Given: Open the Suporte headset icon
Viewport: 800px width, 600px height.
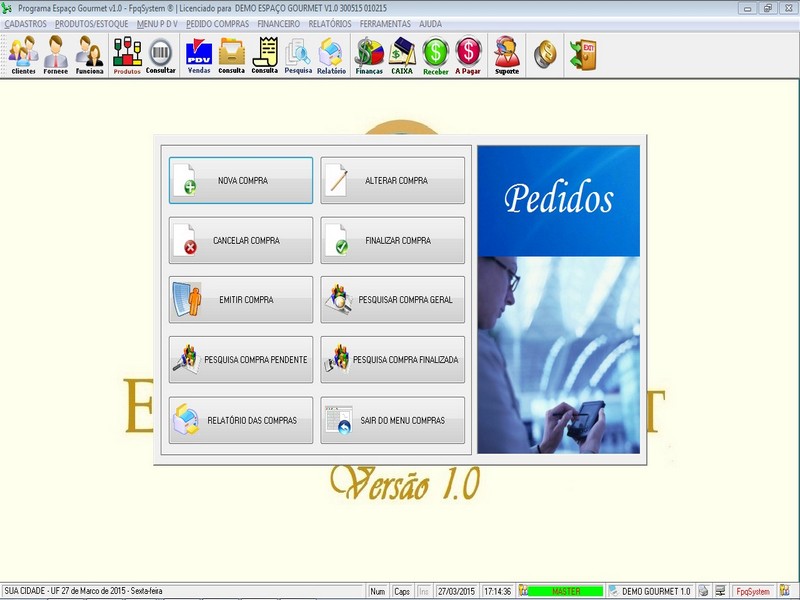Looking at the screenshot, I should [507, 55].
